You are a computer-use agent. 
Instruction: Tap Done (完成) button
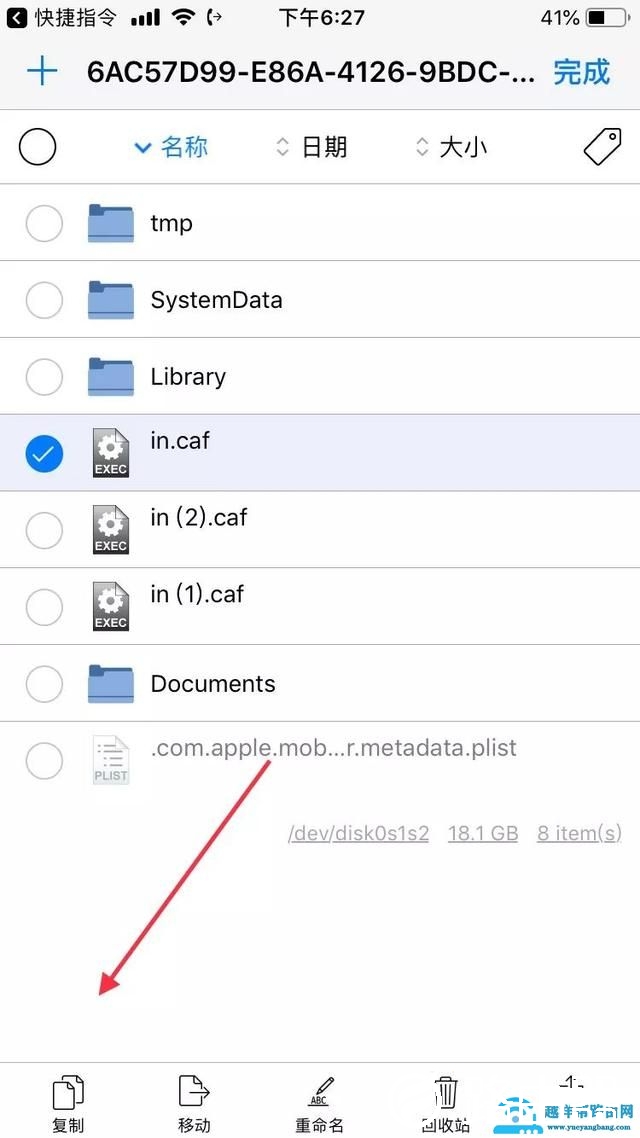point(581,72)
